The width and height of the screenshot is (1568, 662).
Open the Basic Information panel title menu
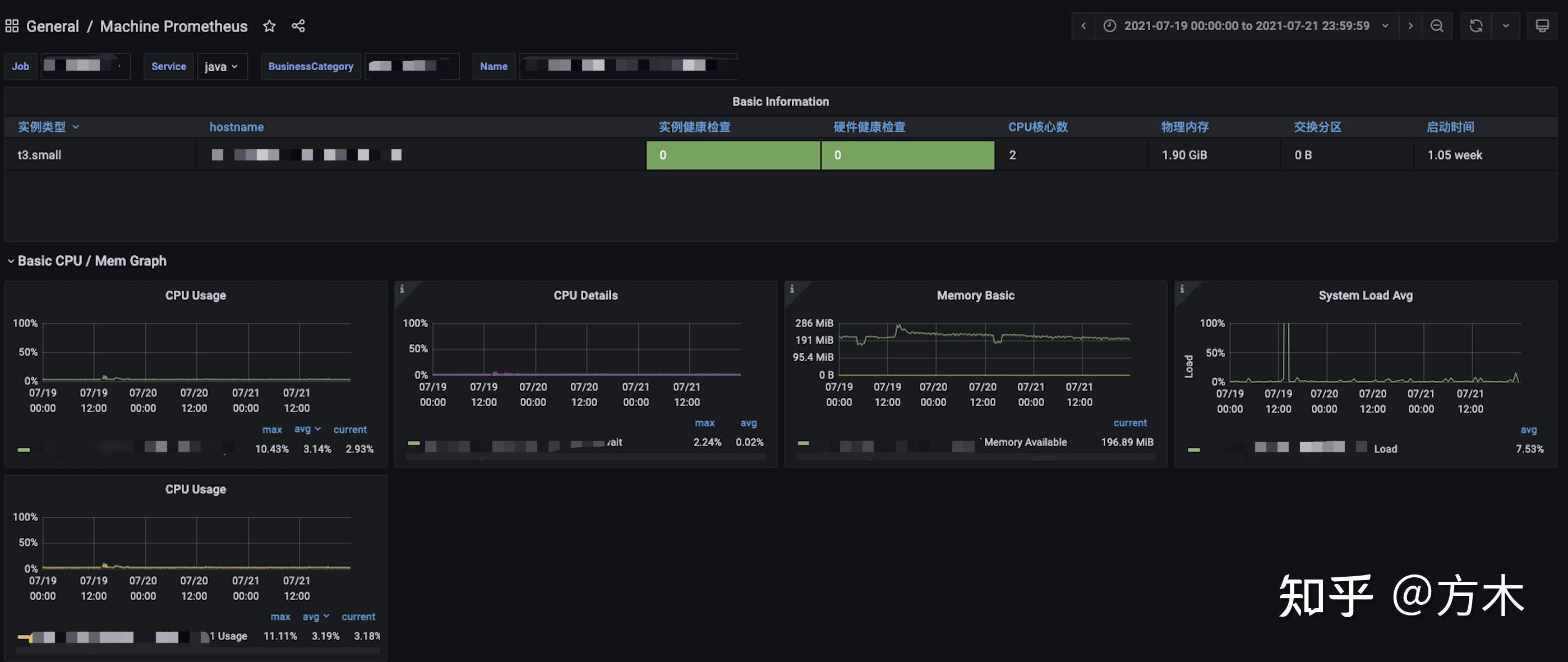click(780, 102)
